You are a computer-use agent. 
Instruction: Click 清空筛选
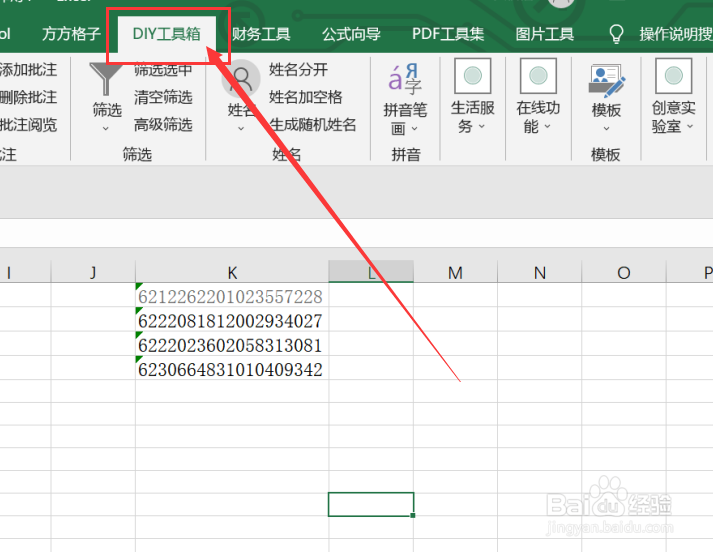(163, 97)
